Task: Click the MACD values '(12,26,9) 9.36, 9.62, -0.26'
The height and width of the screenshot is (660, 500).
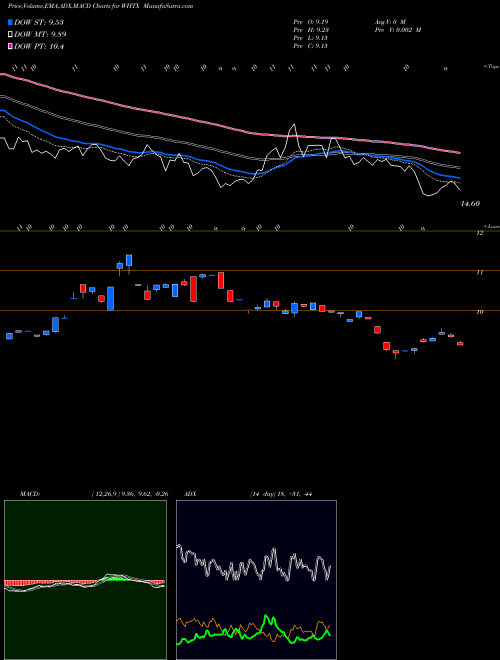Action: point(130,494)
